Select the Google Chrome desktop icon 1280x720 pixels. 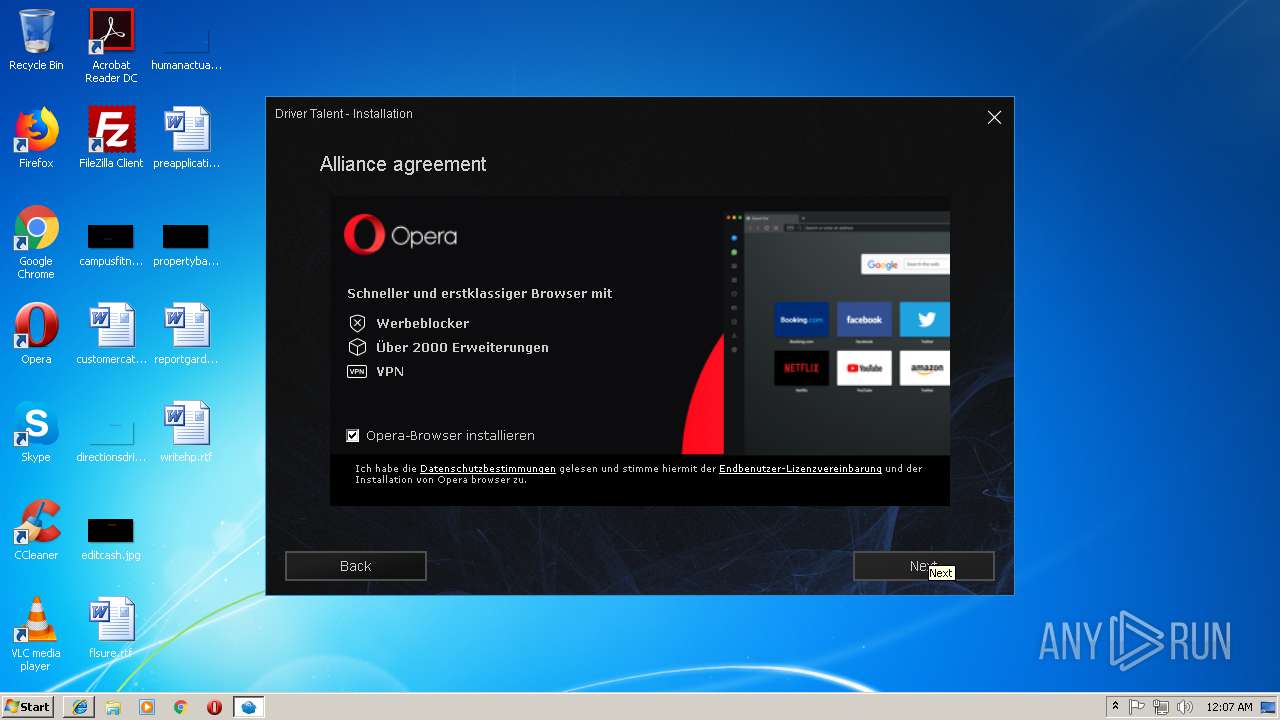click(36, 242)
